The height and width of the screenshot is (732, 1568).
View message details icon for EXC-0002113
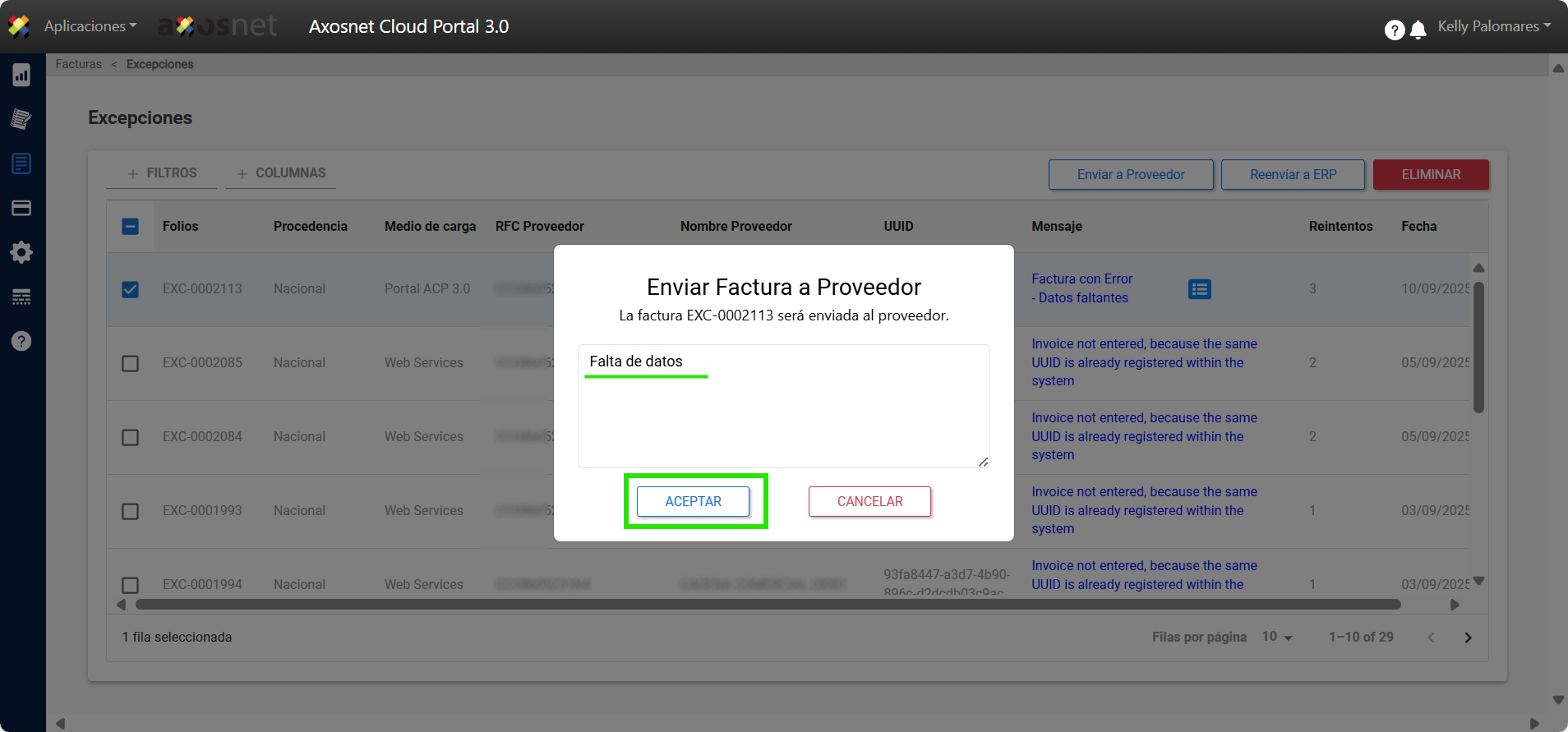(x=1199, y=289)
